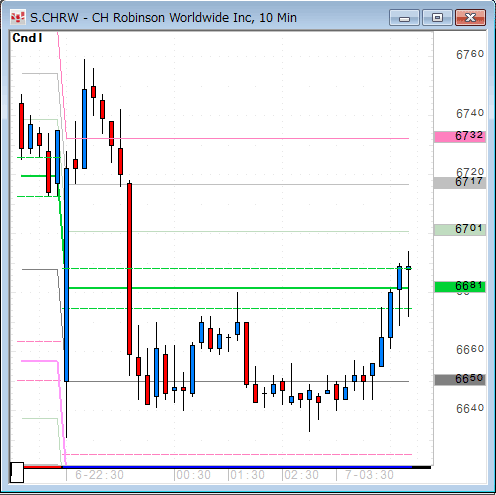The width and height of the screenshot is (496, 495).
Task: Click the white scroll box at chart bottom-left
Action: 17,472
